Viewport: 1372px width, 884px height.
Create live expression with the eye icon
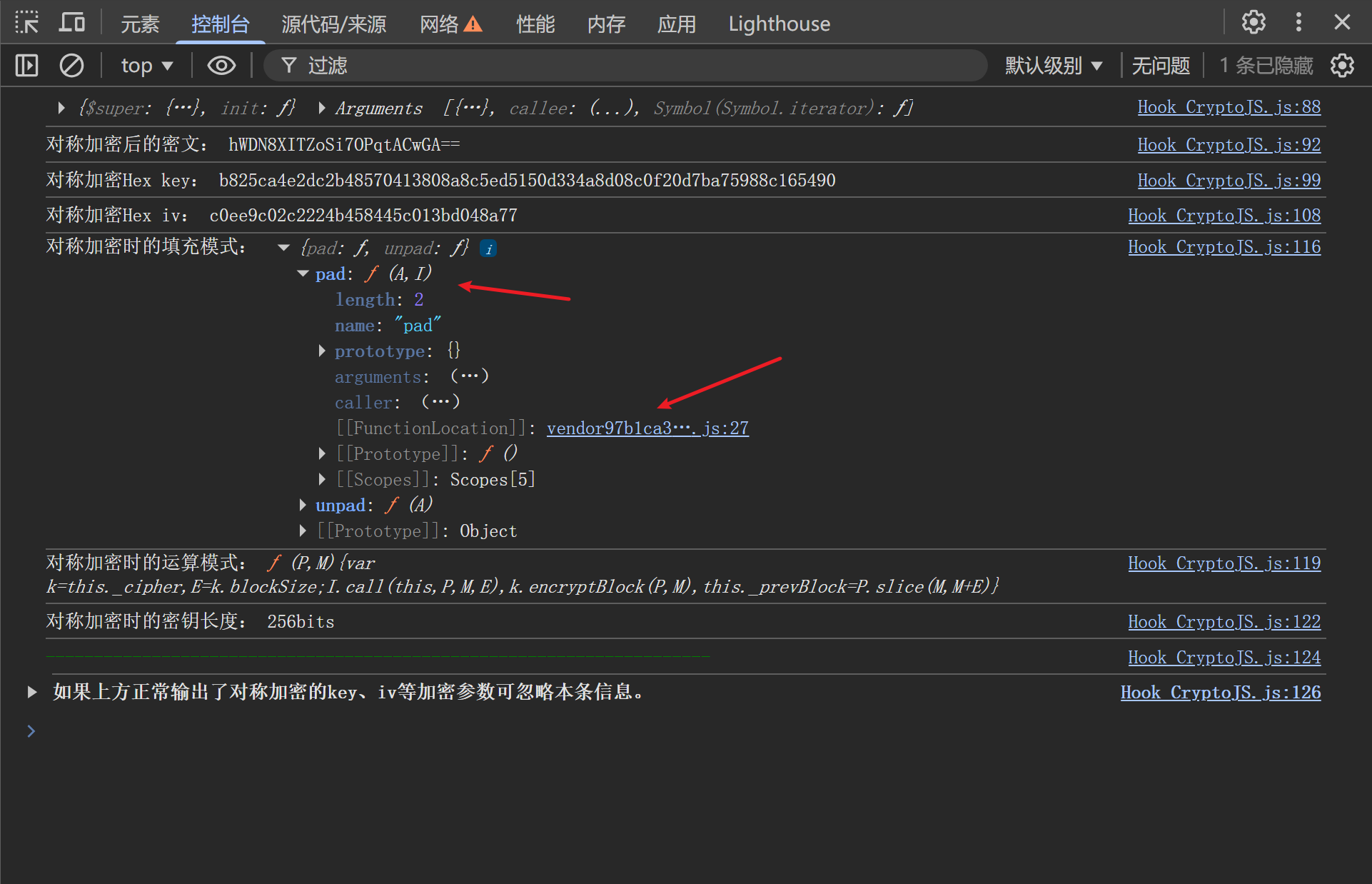[x=221, y=66]
